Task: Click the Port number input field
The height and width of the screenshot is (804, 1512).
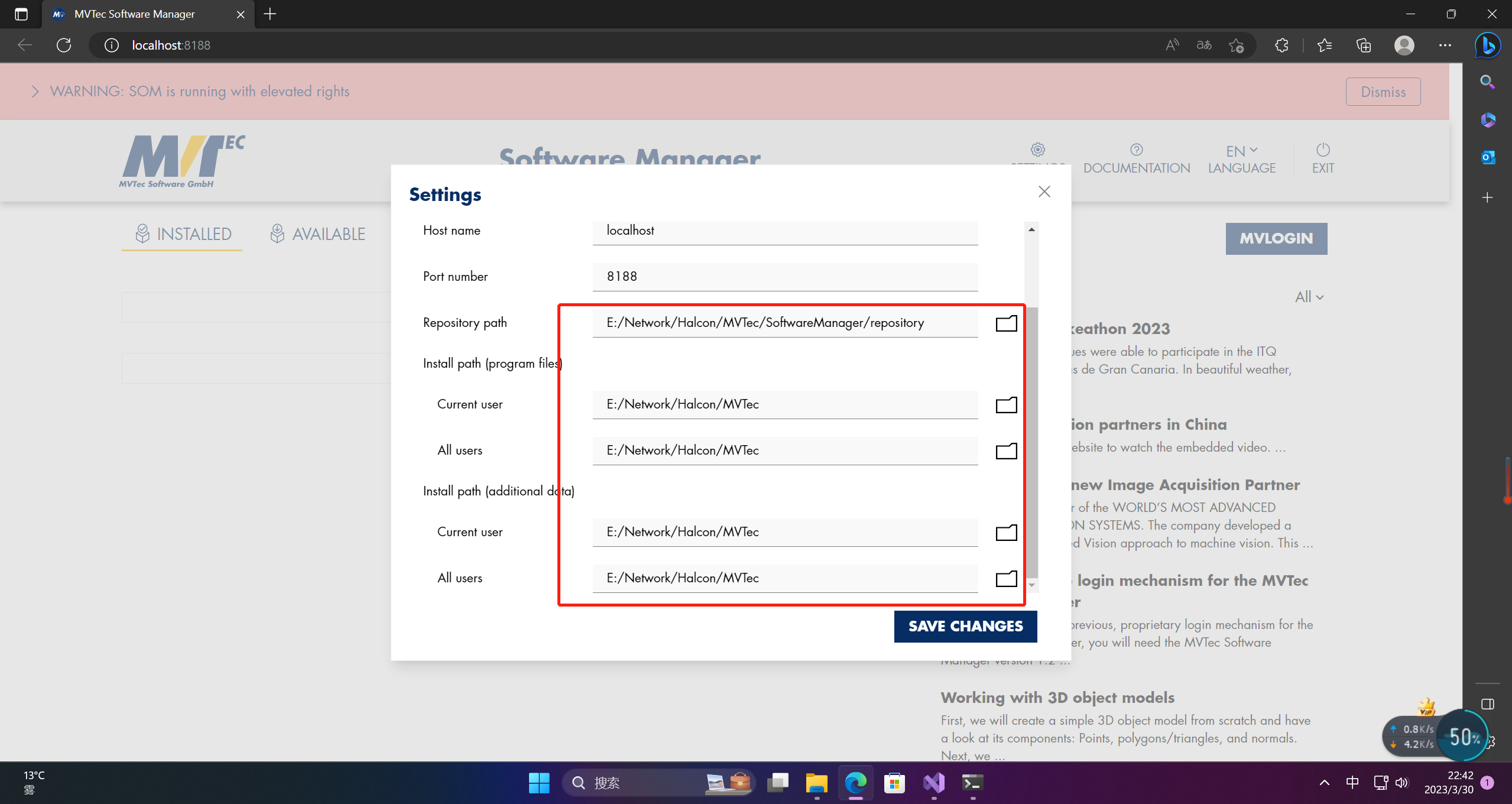Action: pos(784,277)
